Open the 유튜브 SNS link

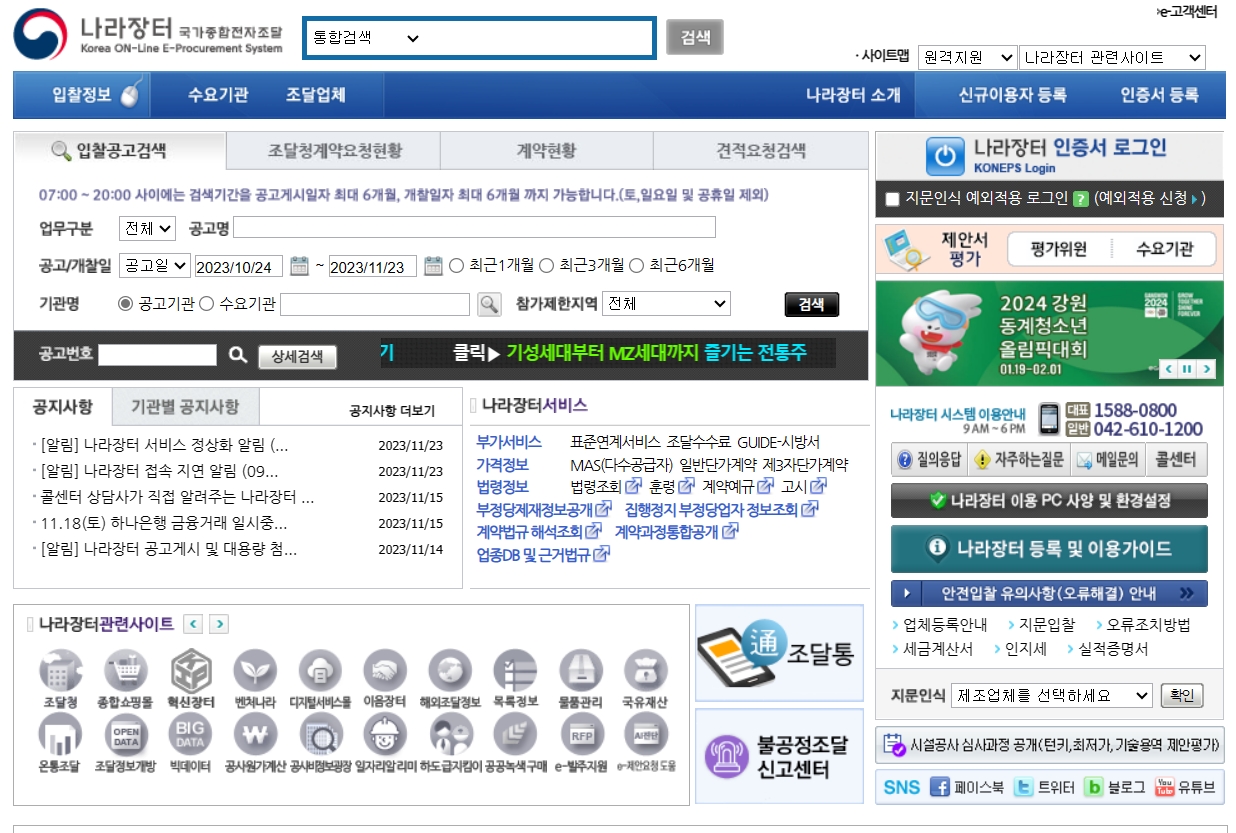point(1185,787)
